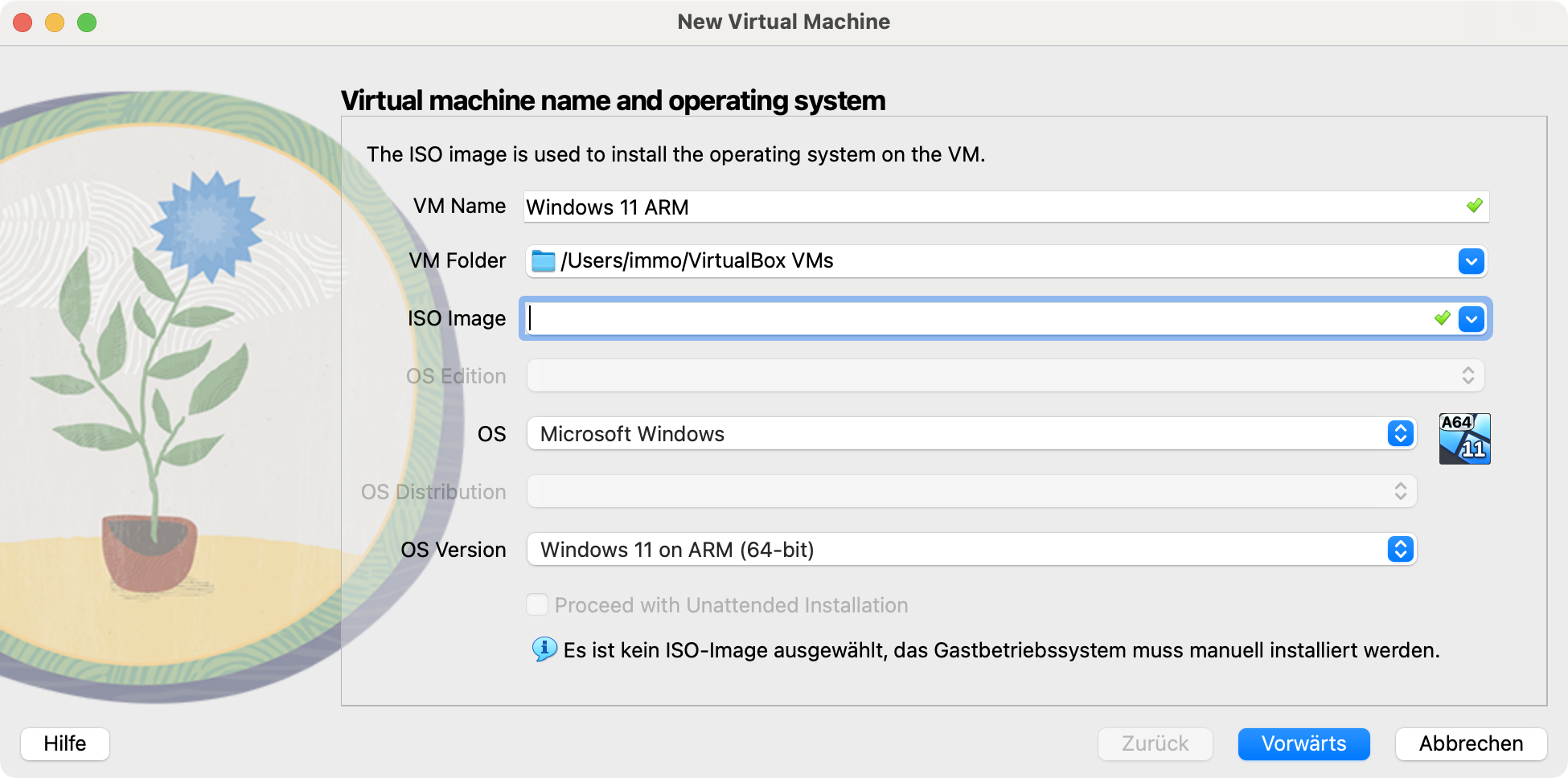1568x778 pixels.
Task: Open the OS Distribution dropdown
Action: point(971,491)
